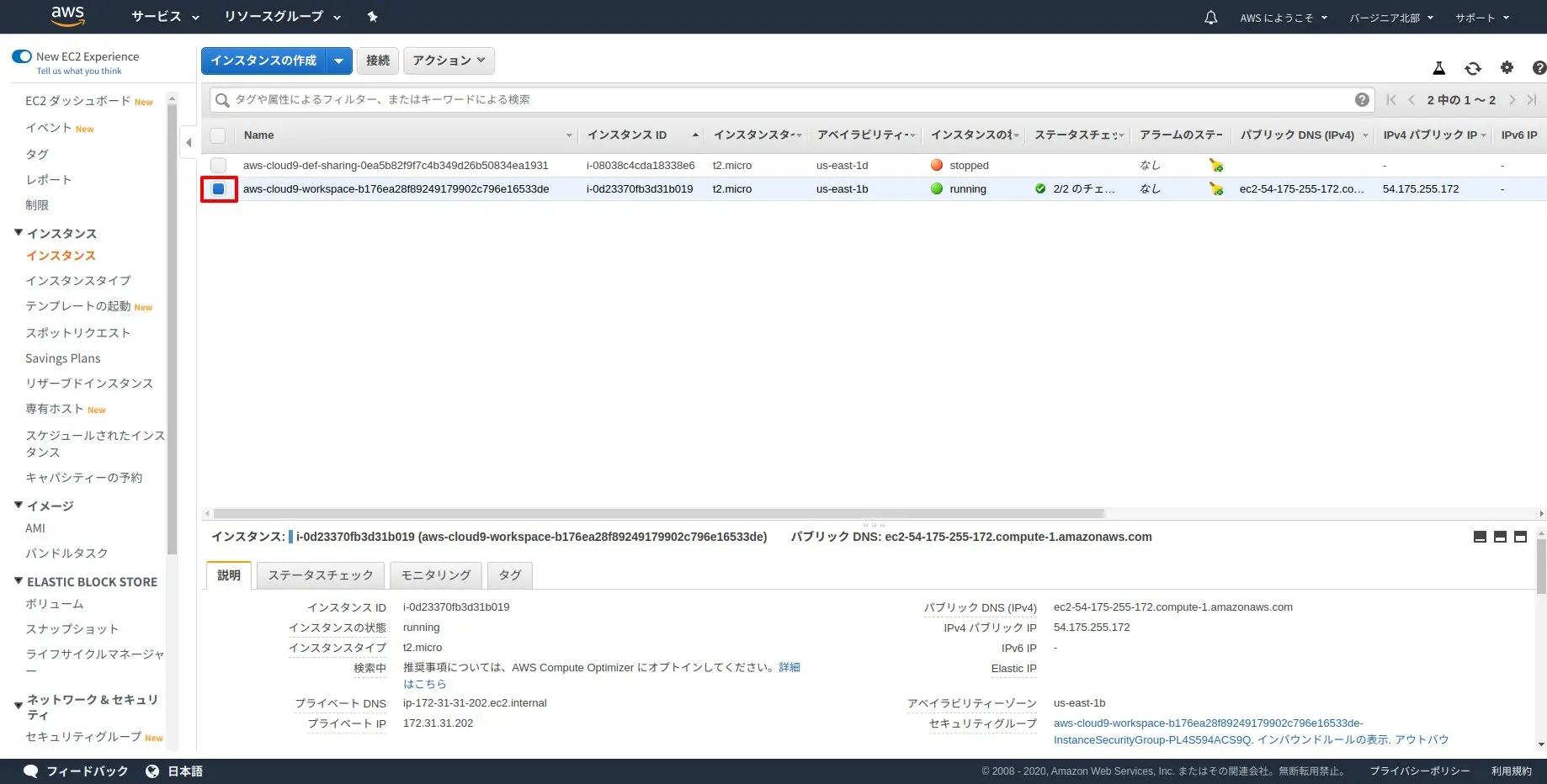Open the security group link in details
The height and width of the screenshot is (784, 1547).
[1209, 731]
